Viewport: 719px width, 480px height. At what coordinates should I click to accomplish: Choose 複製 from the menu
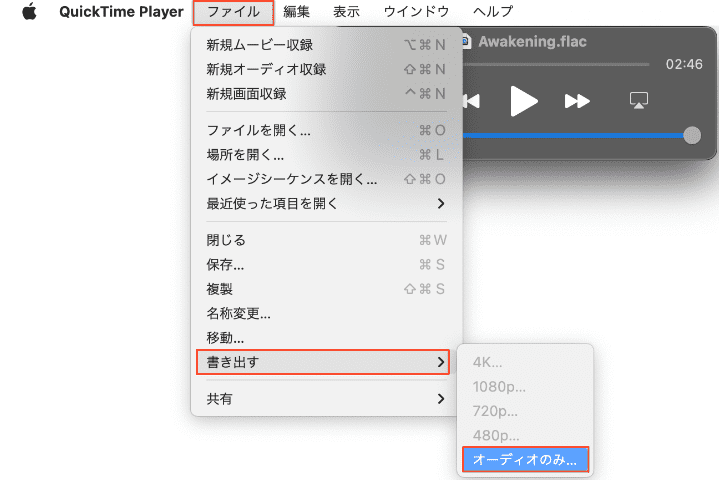[326, 289]
